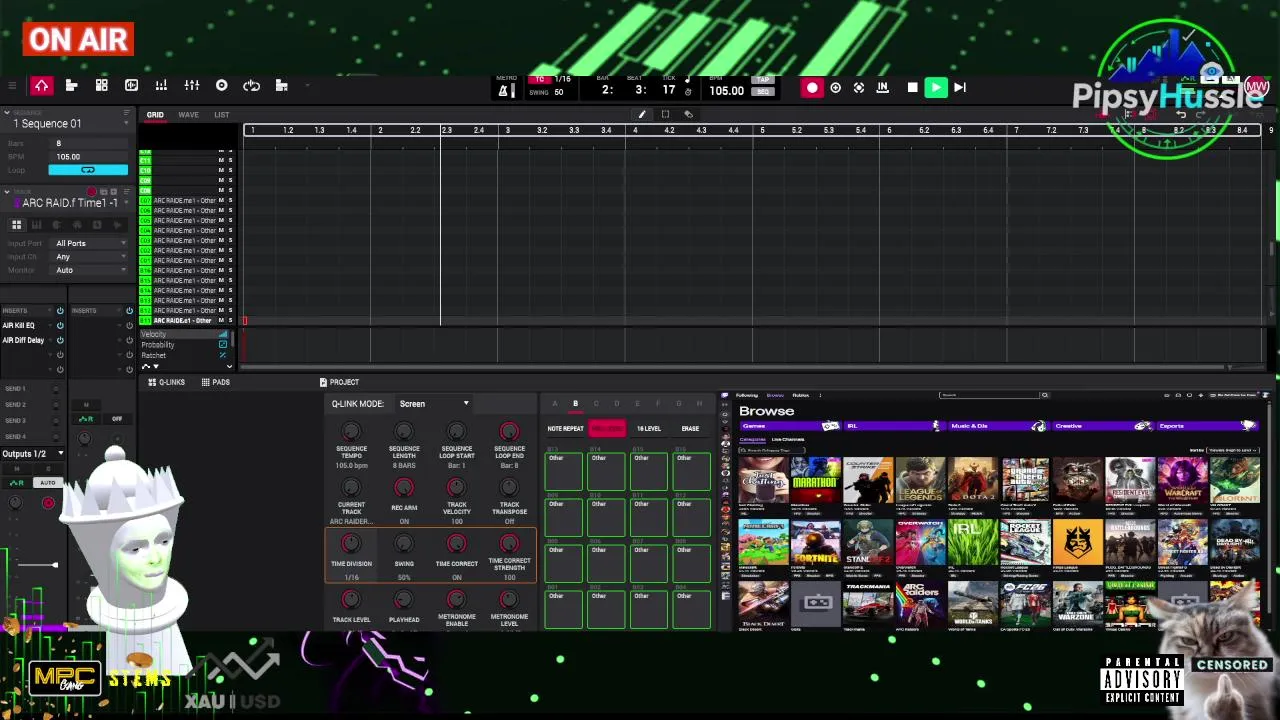Click the green play button
Image resolution: width=1280 pixels, height=720 pixels.
(936, 88)
